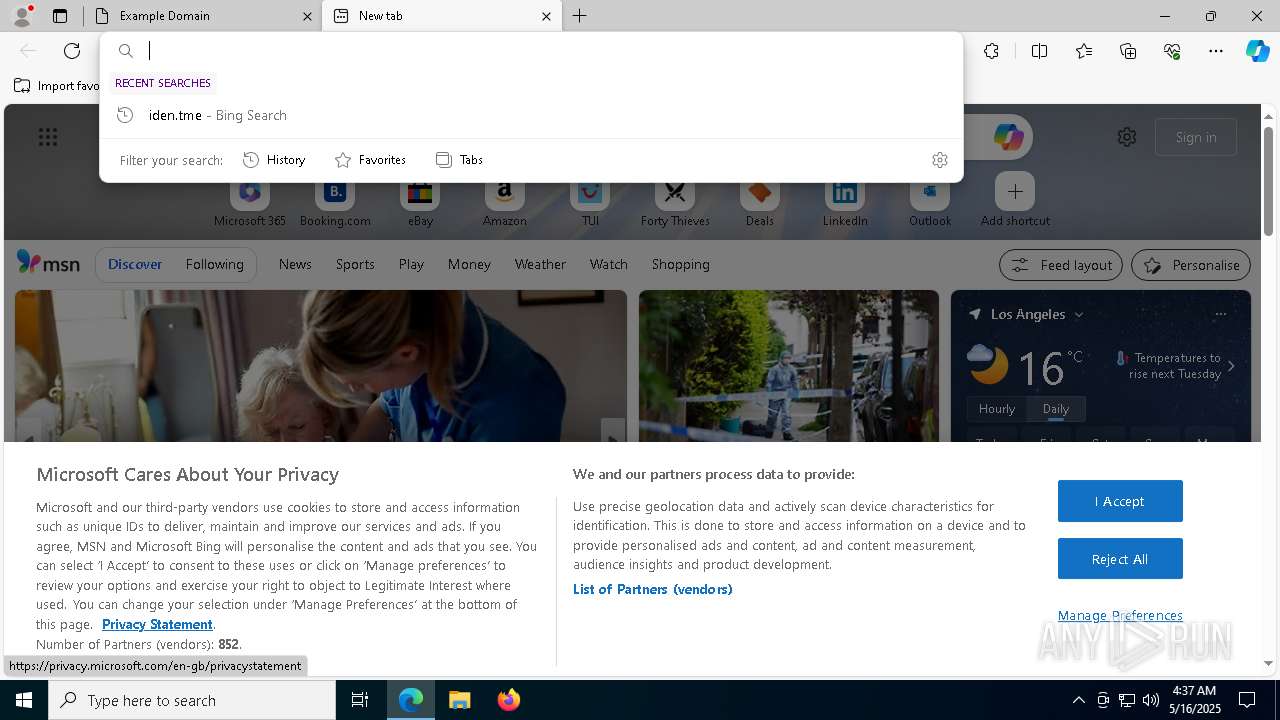Image resolution: width=1280 pixels, height=720 pixels.
Task: Filter search by Tabs
Action: pos(459,160)
